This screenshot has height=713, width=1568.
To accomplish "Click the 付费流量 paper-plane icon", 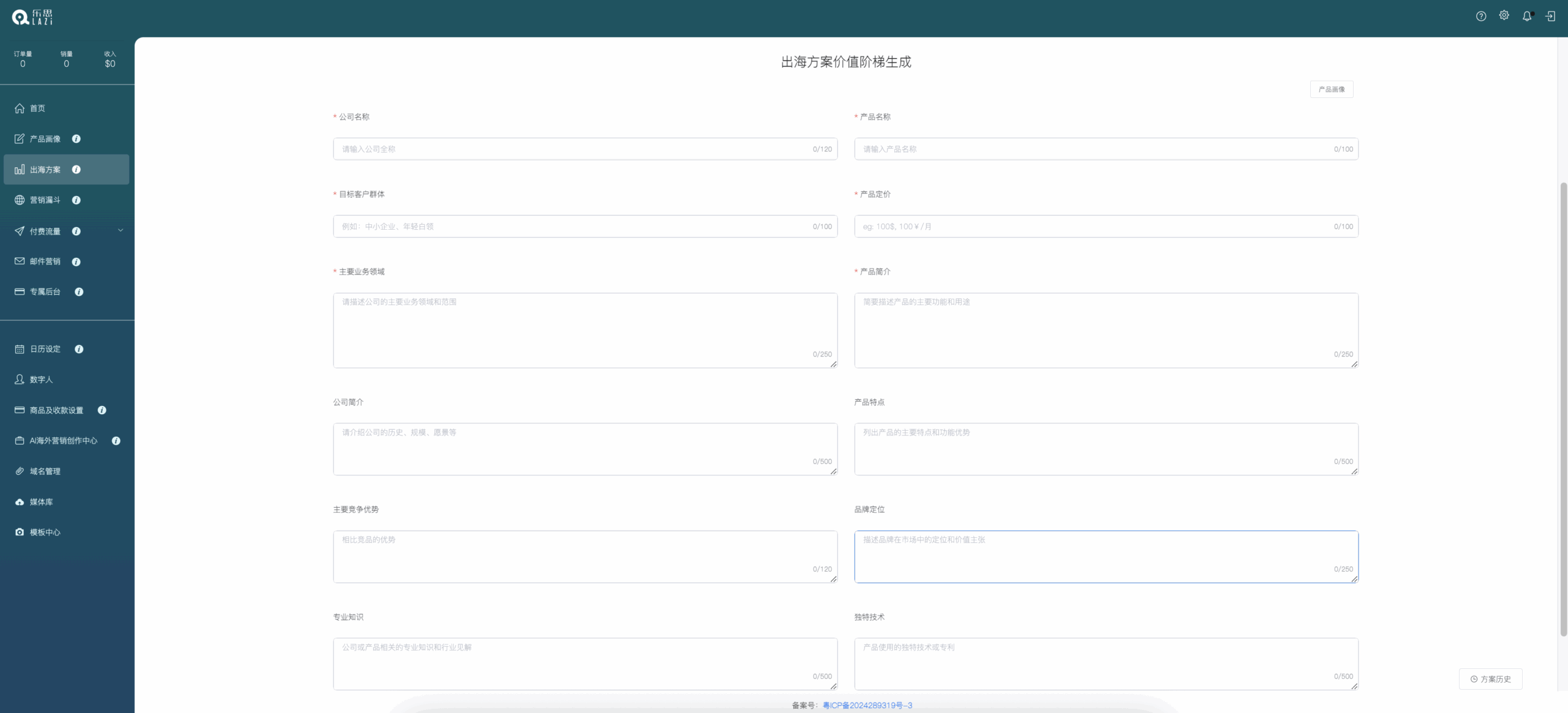I will point(20,231).
